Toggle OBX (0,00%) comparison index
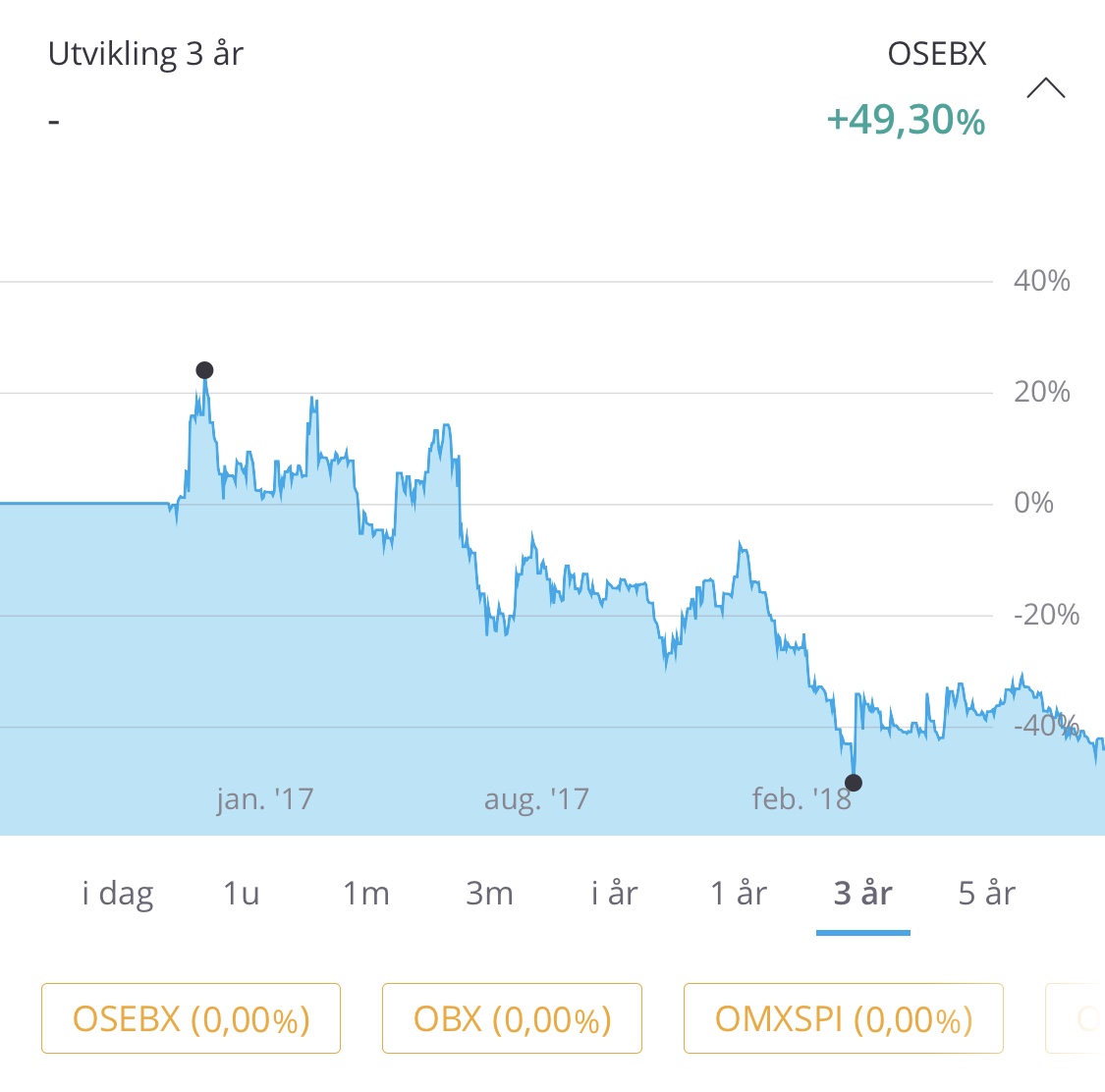Screen dimensions: 1105x1092 (x=513, y=1018)
